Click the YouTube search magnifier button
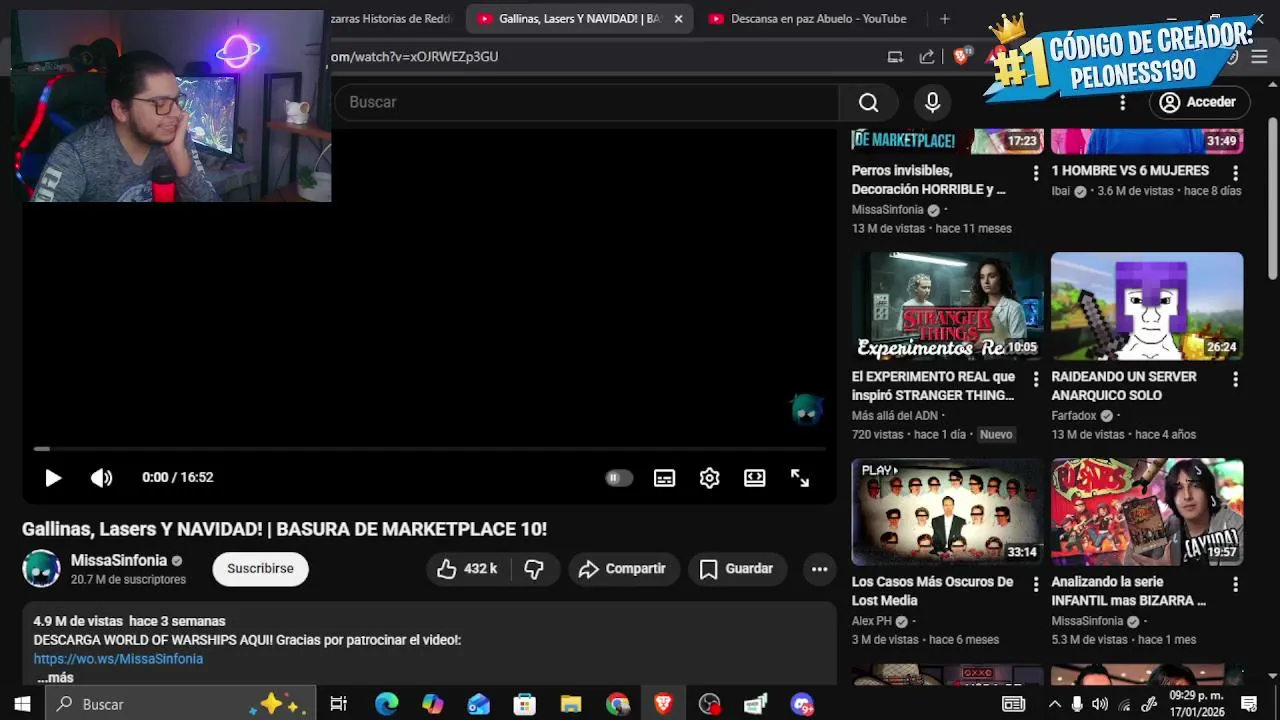The height and width of the screenshot is (720, 1280). [868, 102]
